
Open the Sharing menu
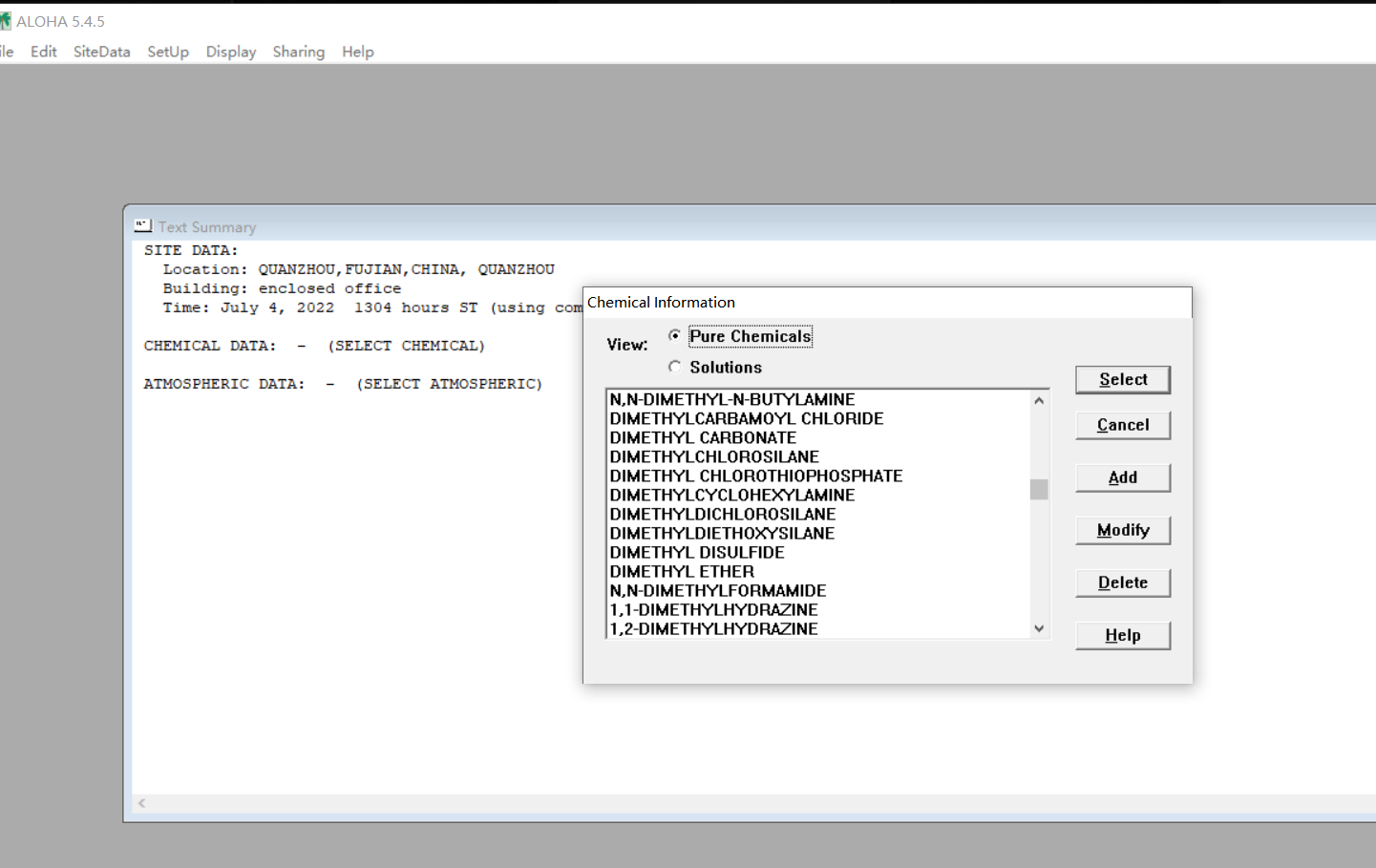coord(299,52)
